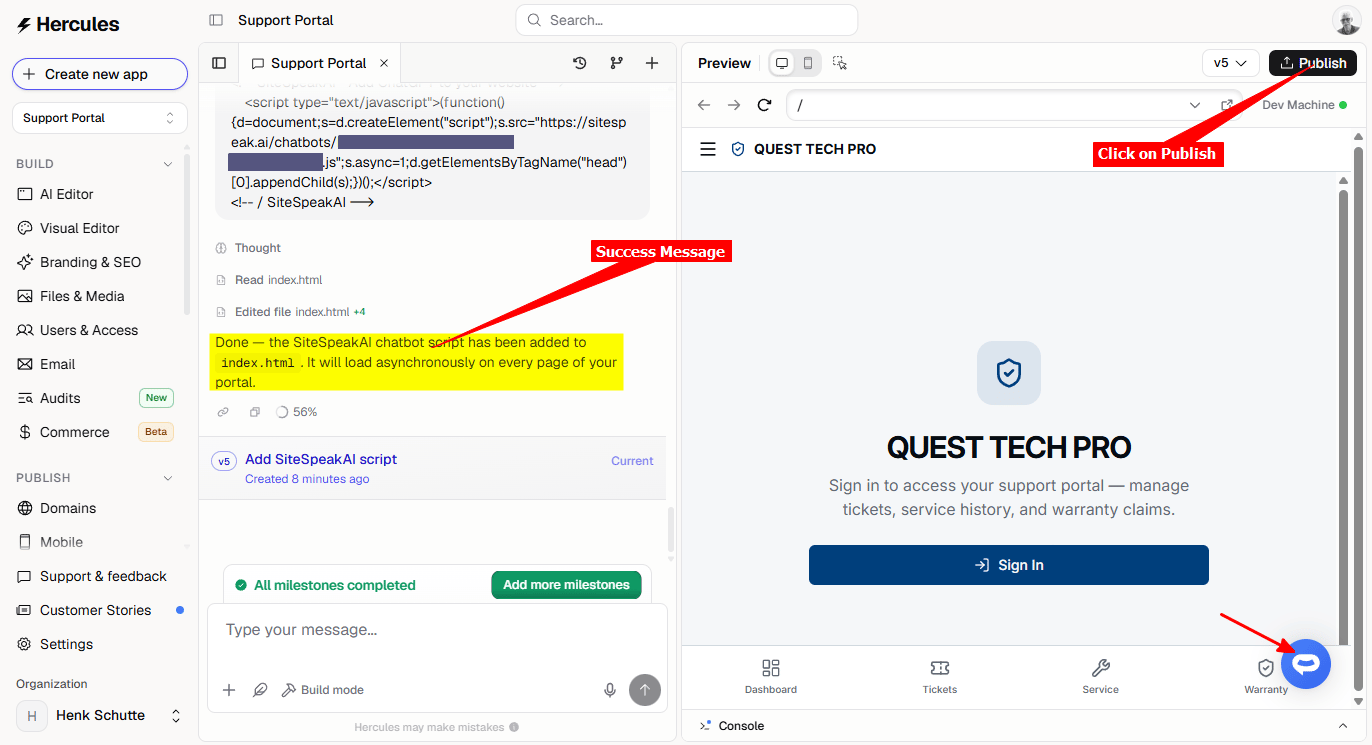
Task: Expand the Thought step in chat
Action: (x=248, y=248)
